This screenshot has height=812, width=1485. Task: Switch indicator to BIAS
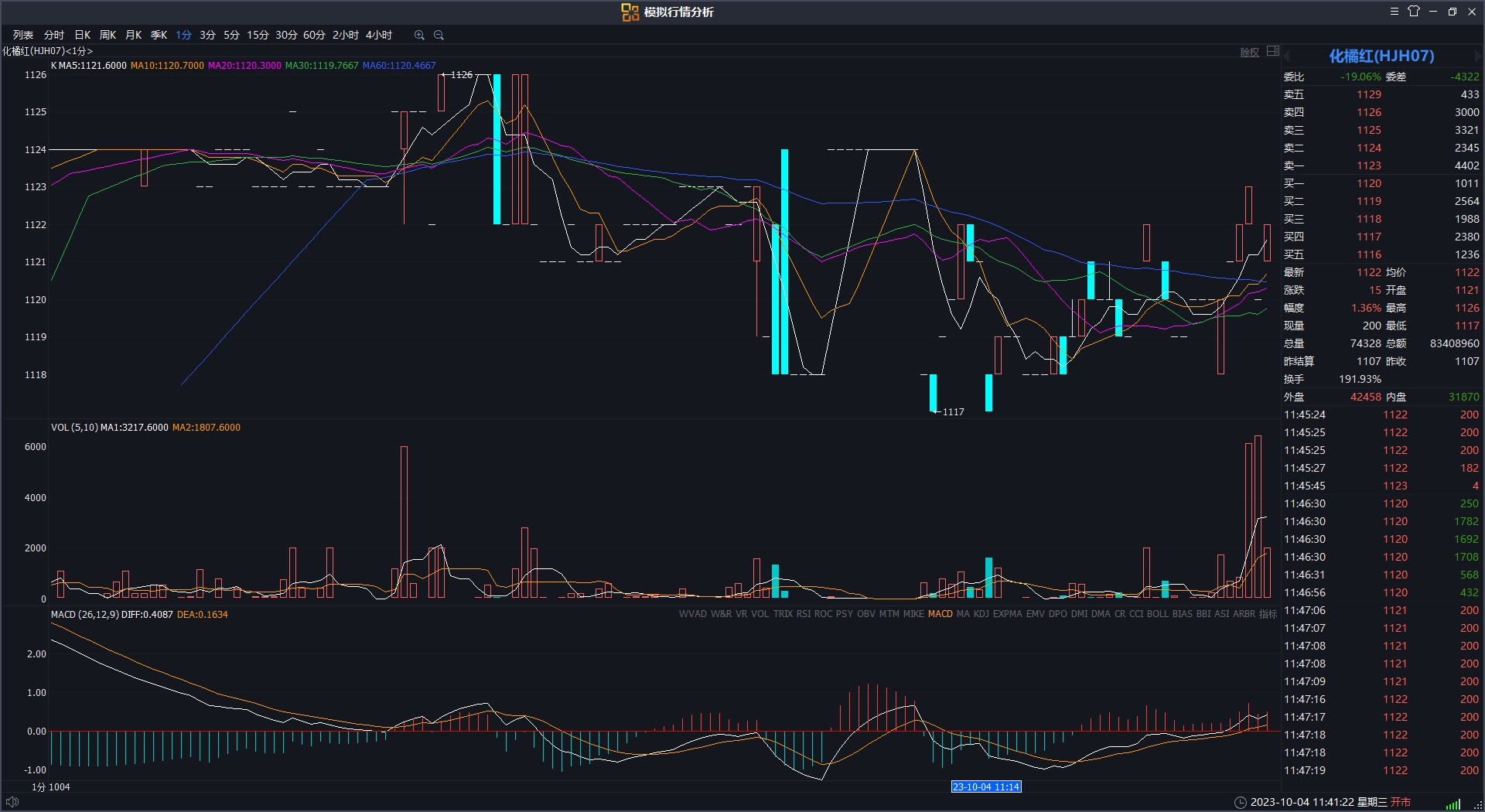[x=1182, y=614]
